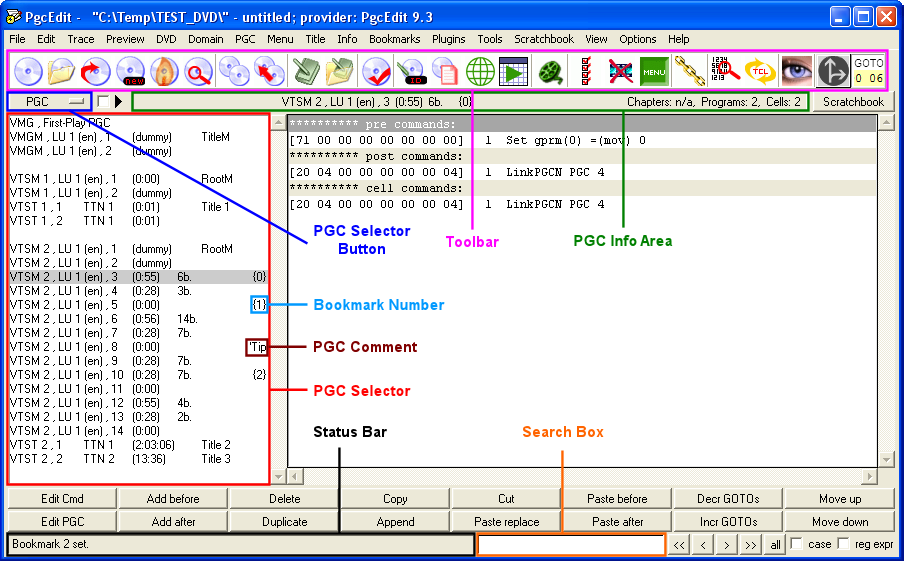The image size is (904, 561).
Task: Click the Duplicate button
Action: click(285, 522)
